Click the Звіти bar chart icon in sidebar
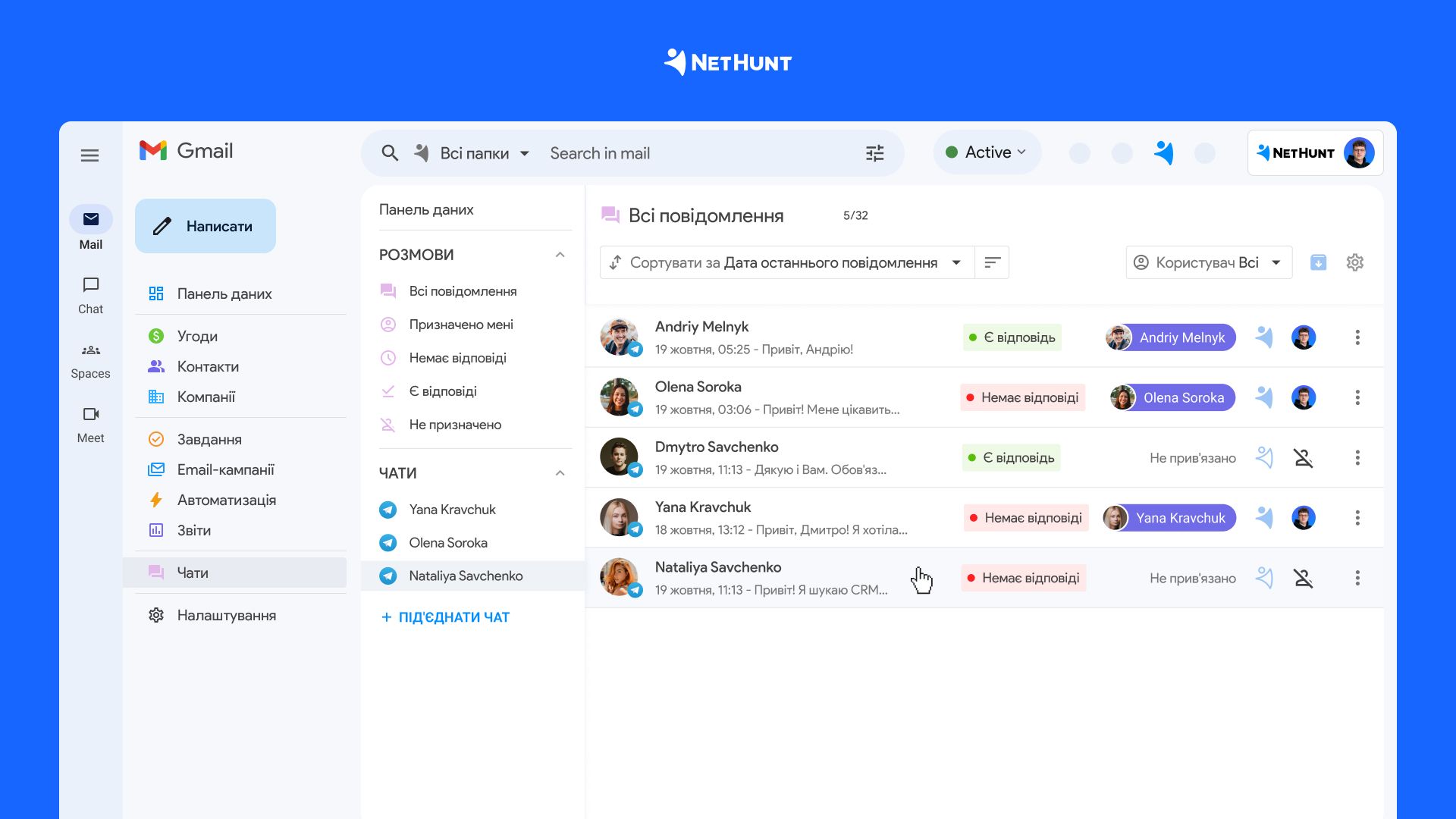 [x=156, y=530]
